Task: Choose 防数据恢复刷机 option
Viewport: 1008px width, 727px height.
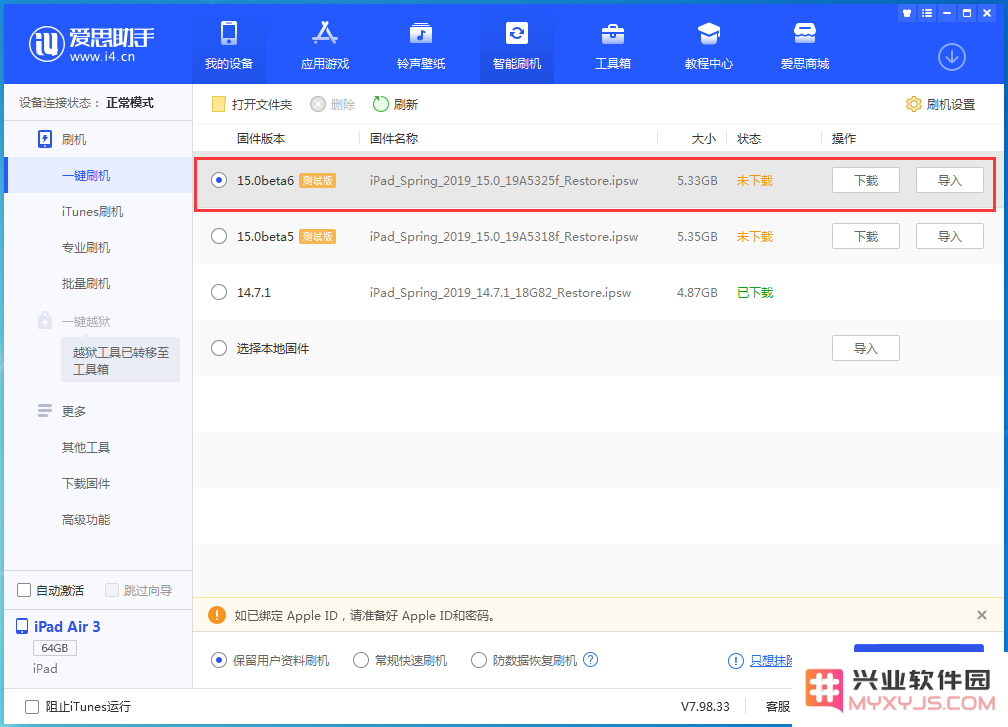Action: pyautogui.click(x=479, y=660)
